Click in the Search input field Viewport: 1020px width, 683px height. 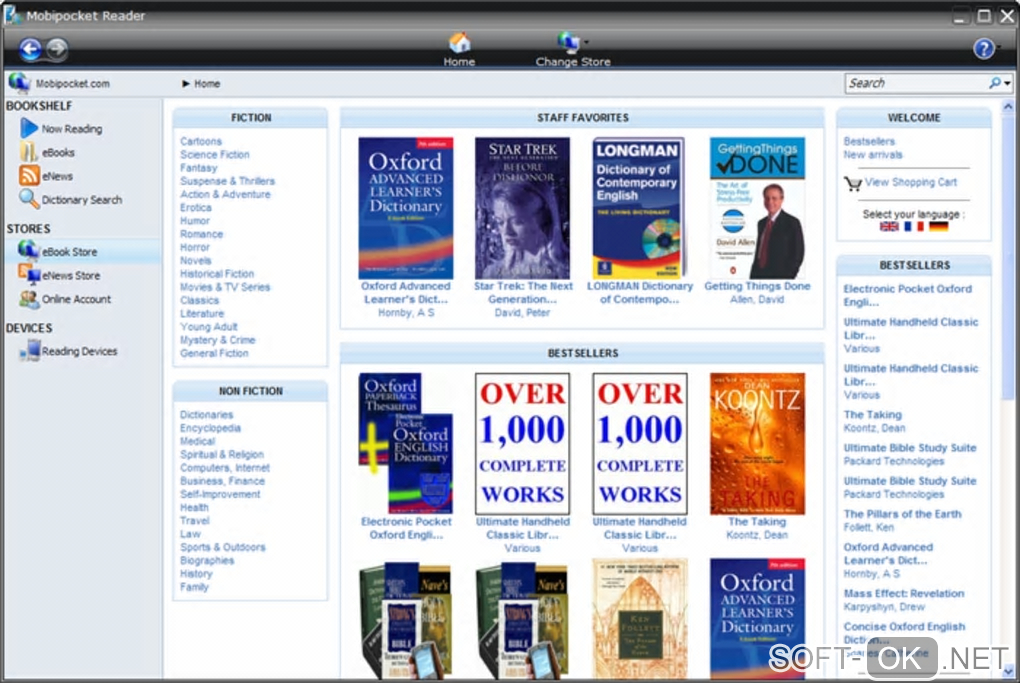click(916, 83)
